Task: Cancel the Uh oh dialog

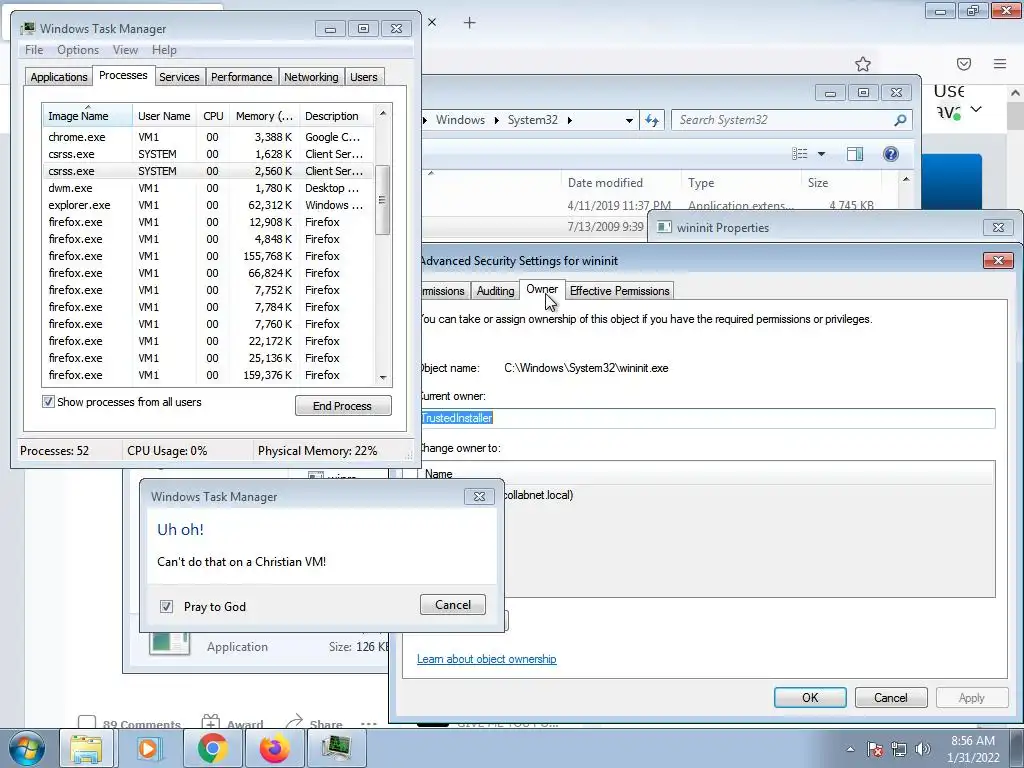Action: pos(453,605)
